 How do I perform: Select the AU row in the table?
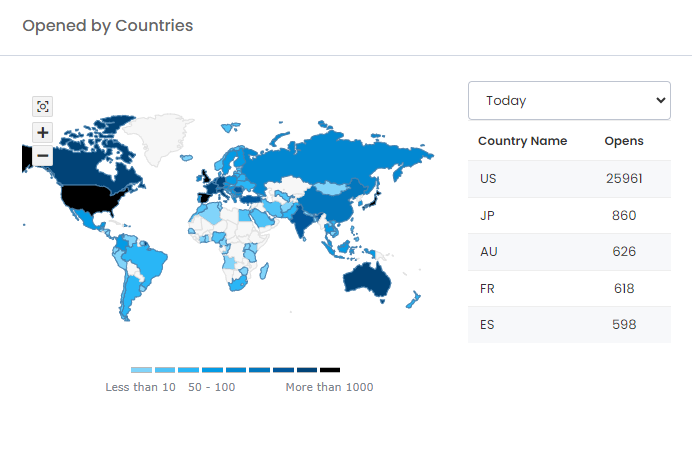tap(569, 251)
